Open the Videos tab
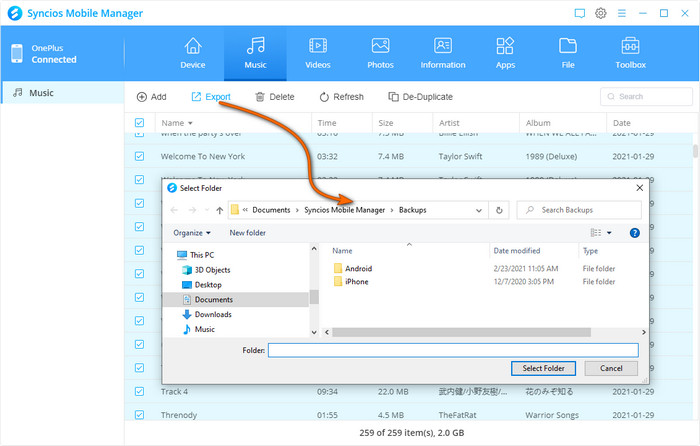The image size is (700, 446). [x=318, y=53]
